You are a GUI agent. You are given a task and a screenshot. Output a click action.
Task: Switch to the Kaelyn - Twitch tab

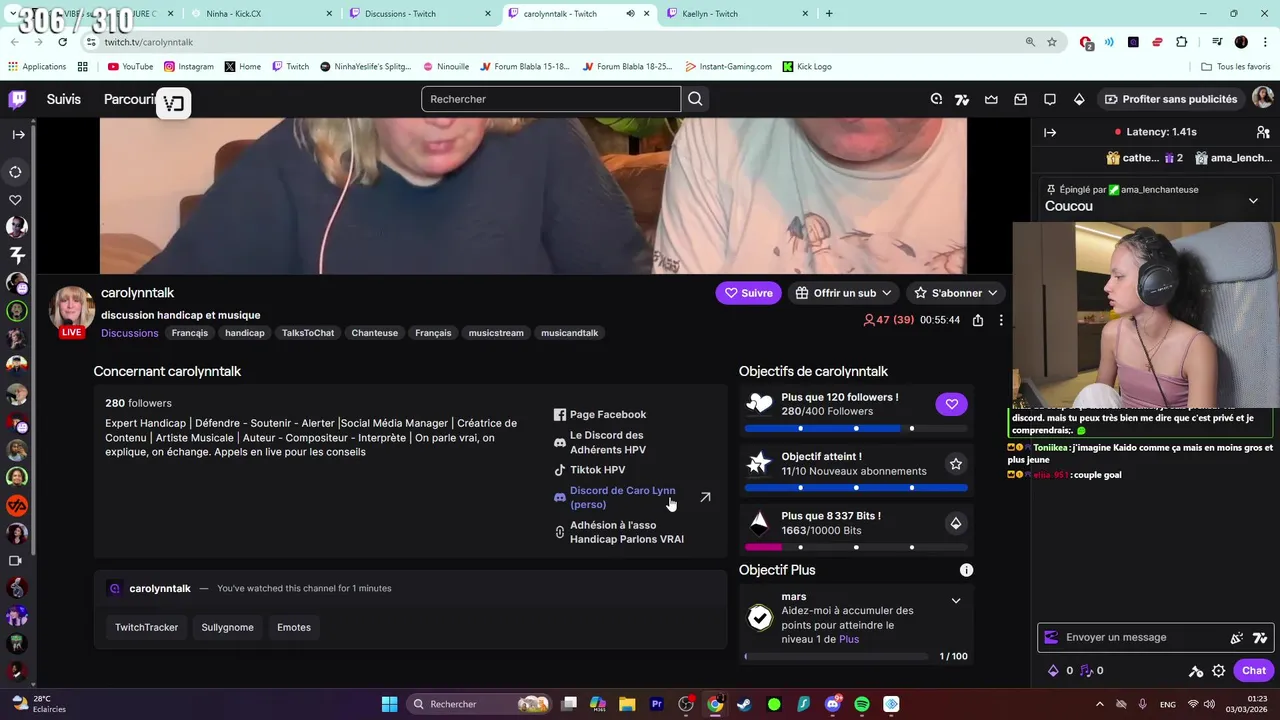tap(740, 14)
